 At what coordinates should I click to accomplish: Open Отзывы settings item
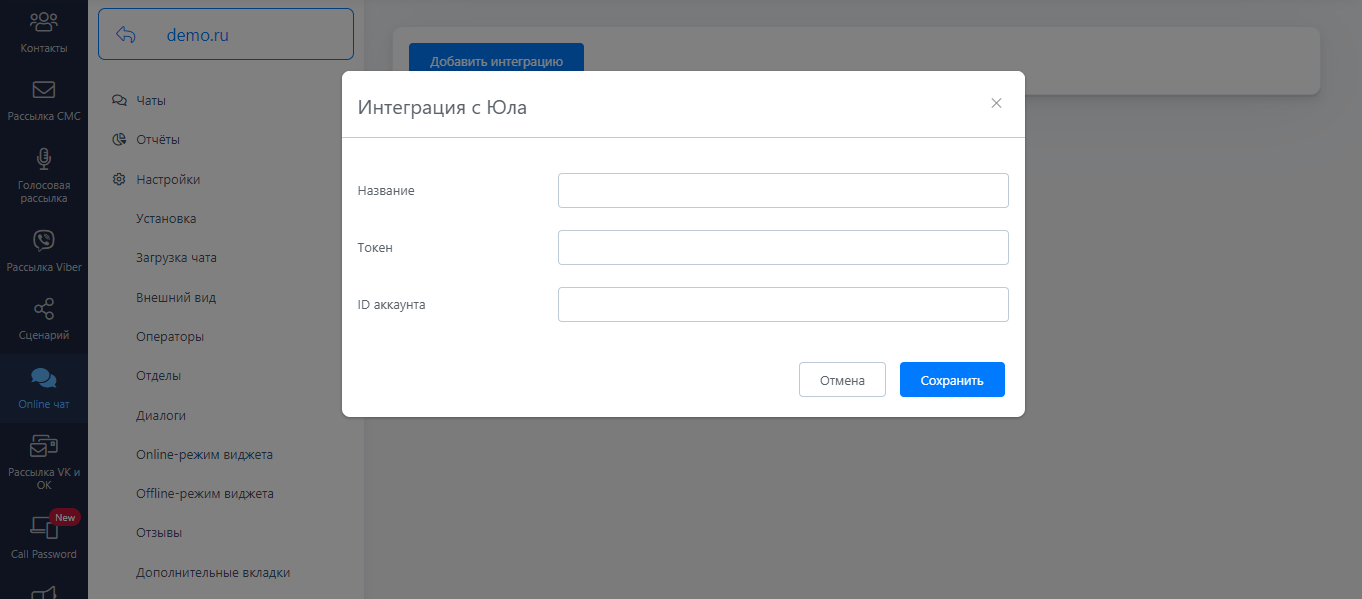tap(159, 533)
